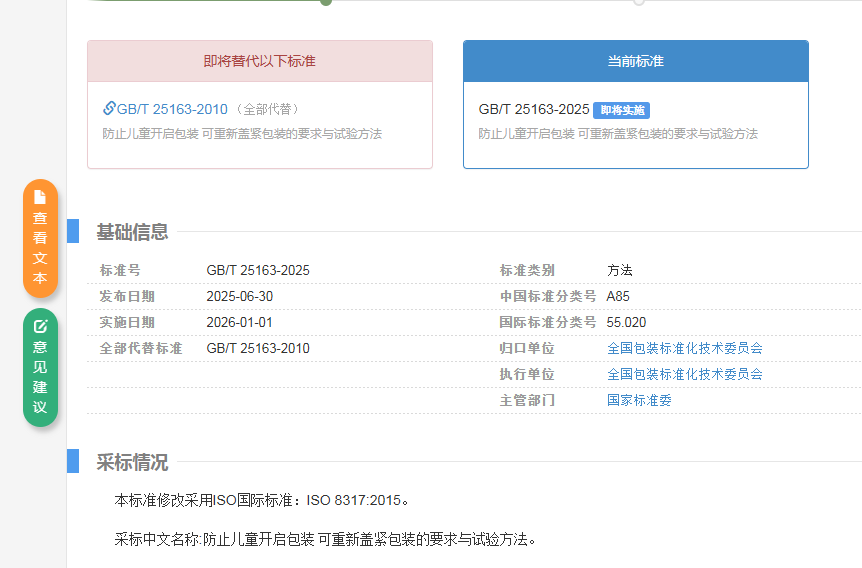Click GB/T 25163-2010 in the 全部代替标准 row
Image resolution: width=862 pixels, height=568 pixels.
[x=258, y=348]
